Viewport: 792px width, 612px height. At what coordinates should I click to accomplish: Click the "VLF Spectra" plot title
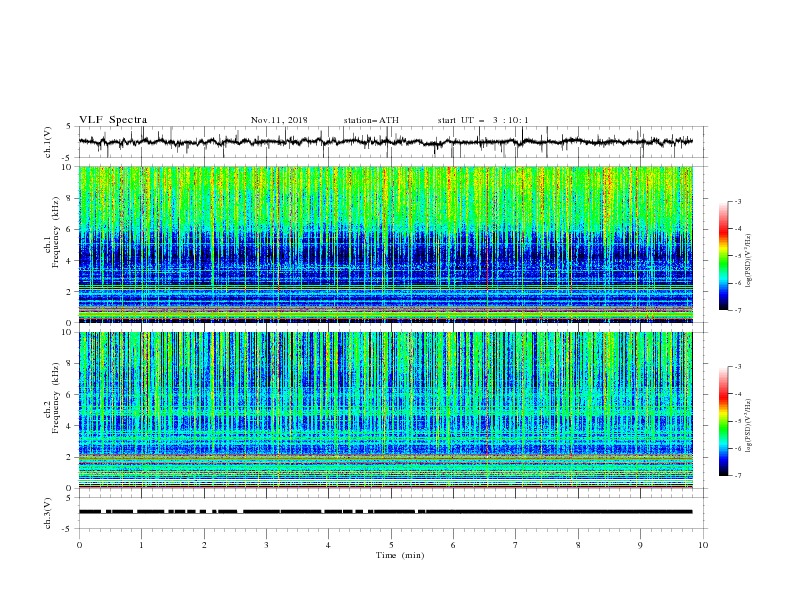click(113, 120)
